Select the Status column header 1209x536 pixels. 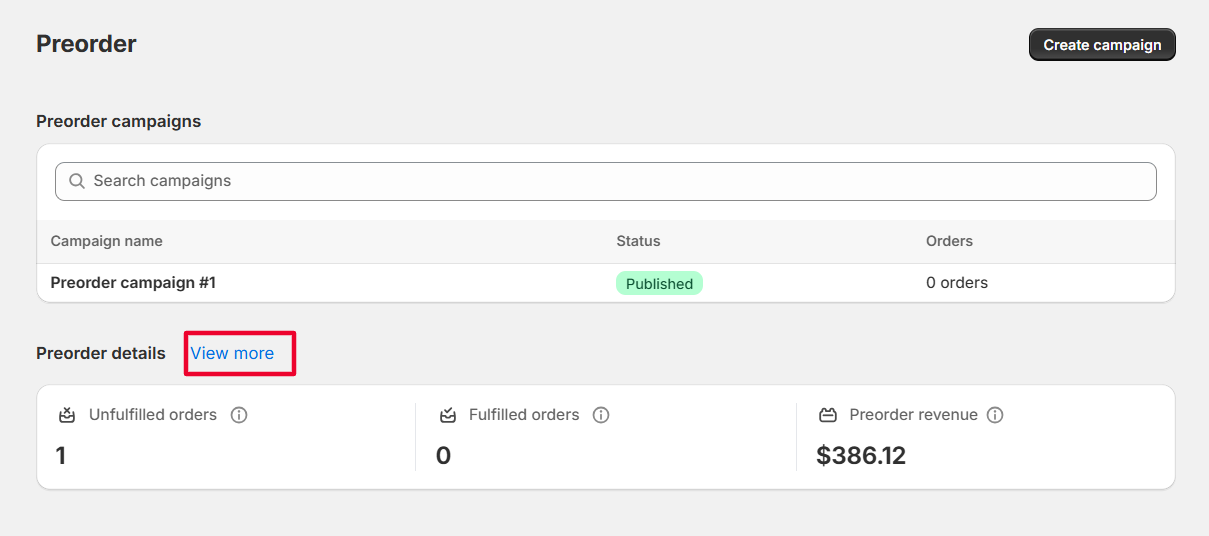click(638, 241)
